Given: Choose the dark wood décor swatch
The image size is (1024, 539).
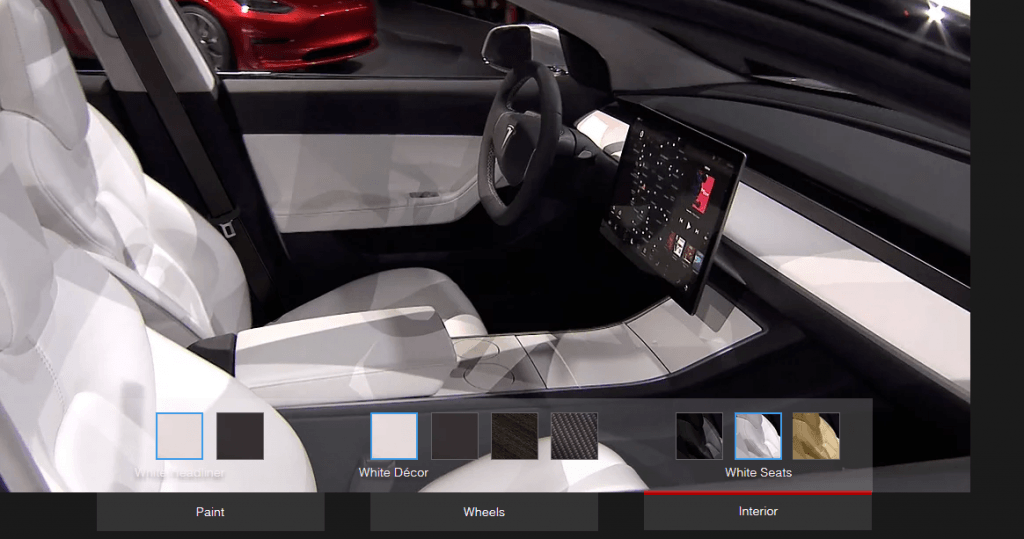Looking at the screenshot, I should 515,436.
